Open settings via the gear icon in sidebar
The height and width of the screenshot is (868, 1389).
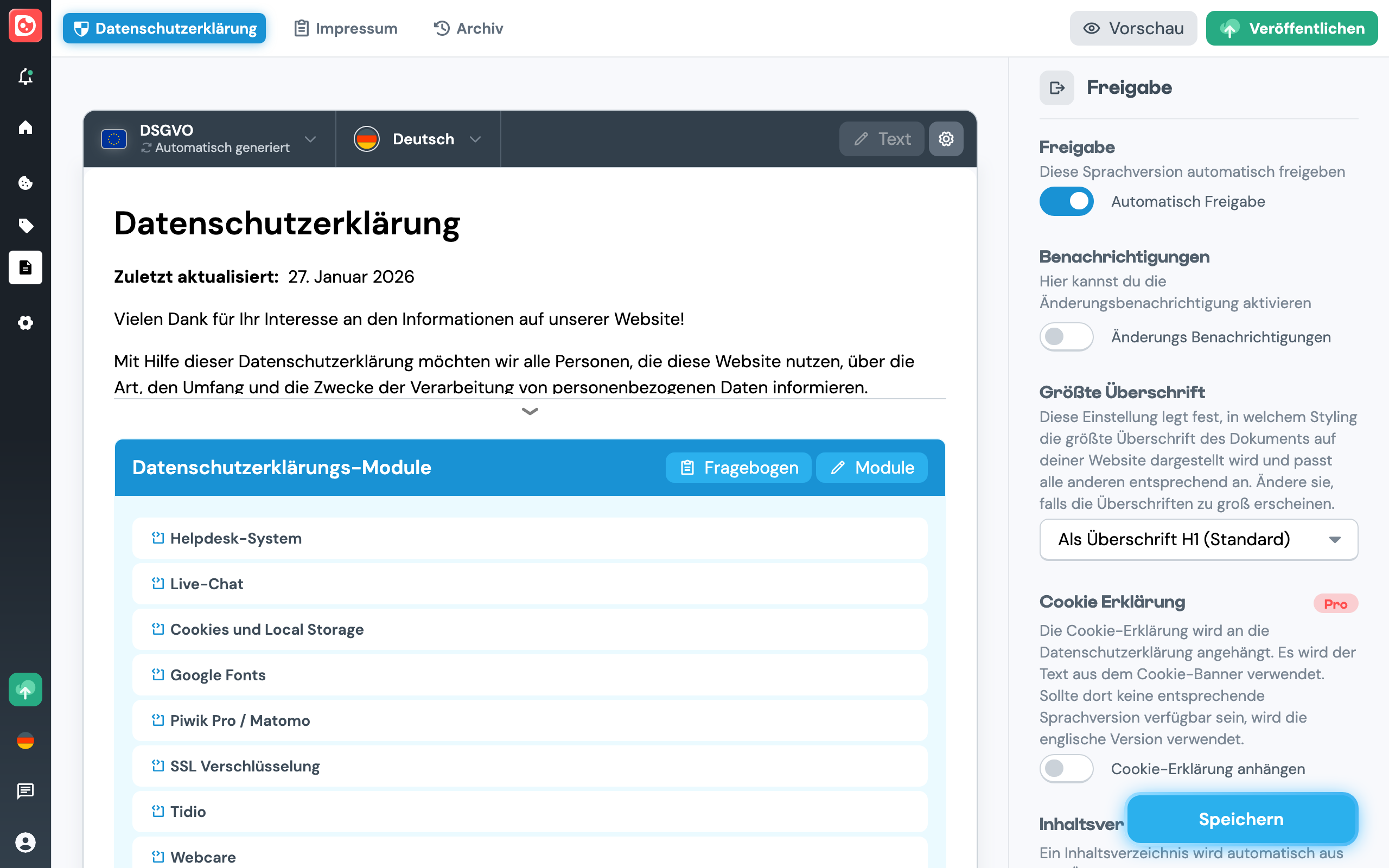tap(26, 323)
